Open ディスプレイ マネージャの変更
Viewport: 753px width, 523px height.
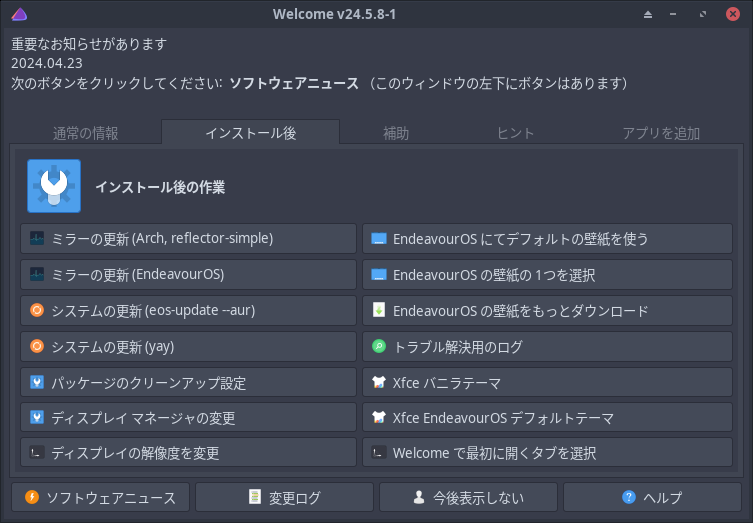[188, 417]
